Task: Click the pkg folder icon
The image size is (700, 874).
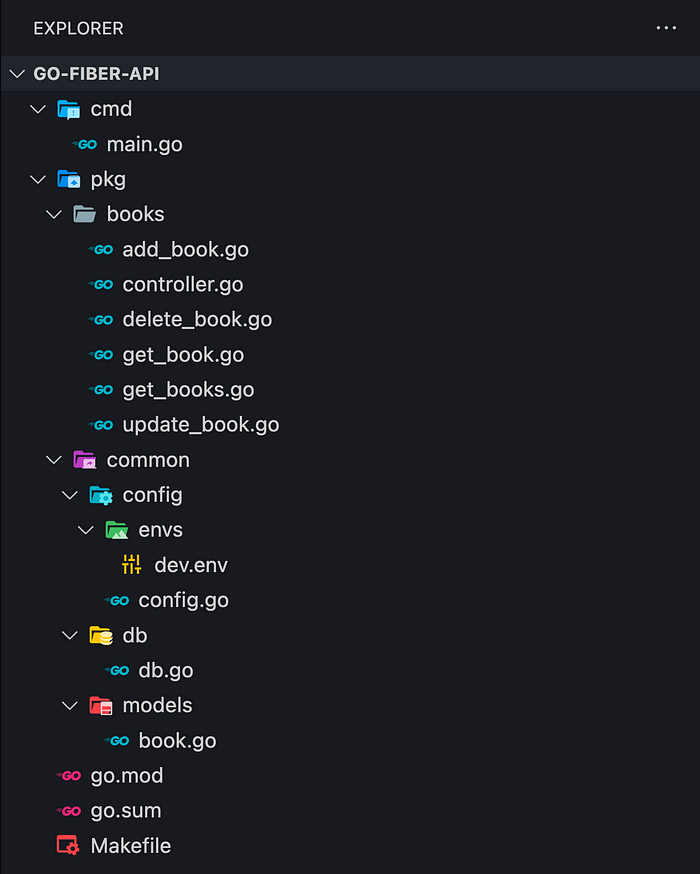Action: (69, 179)
